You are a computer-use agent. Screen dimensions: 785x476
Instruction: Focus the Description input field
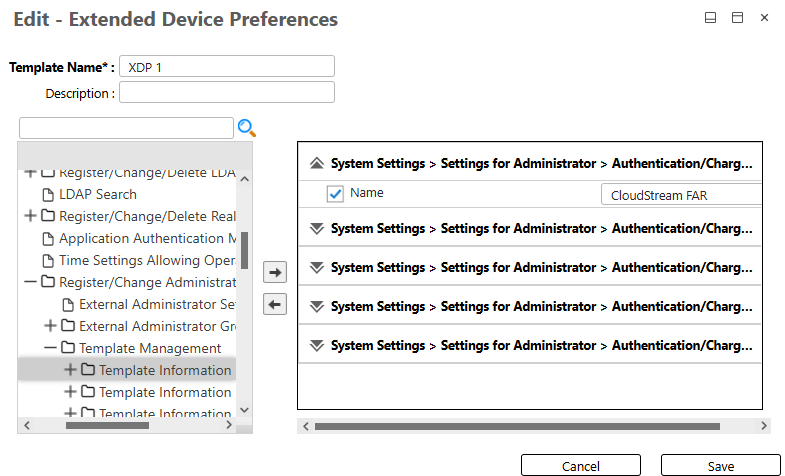[x=226, y=93]
